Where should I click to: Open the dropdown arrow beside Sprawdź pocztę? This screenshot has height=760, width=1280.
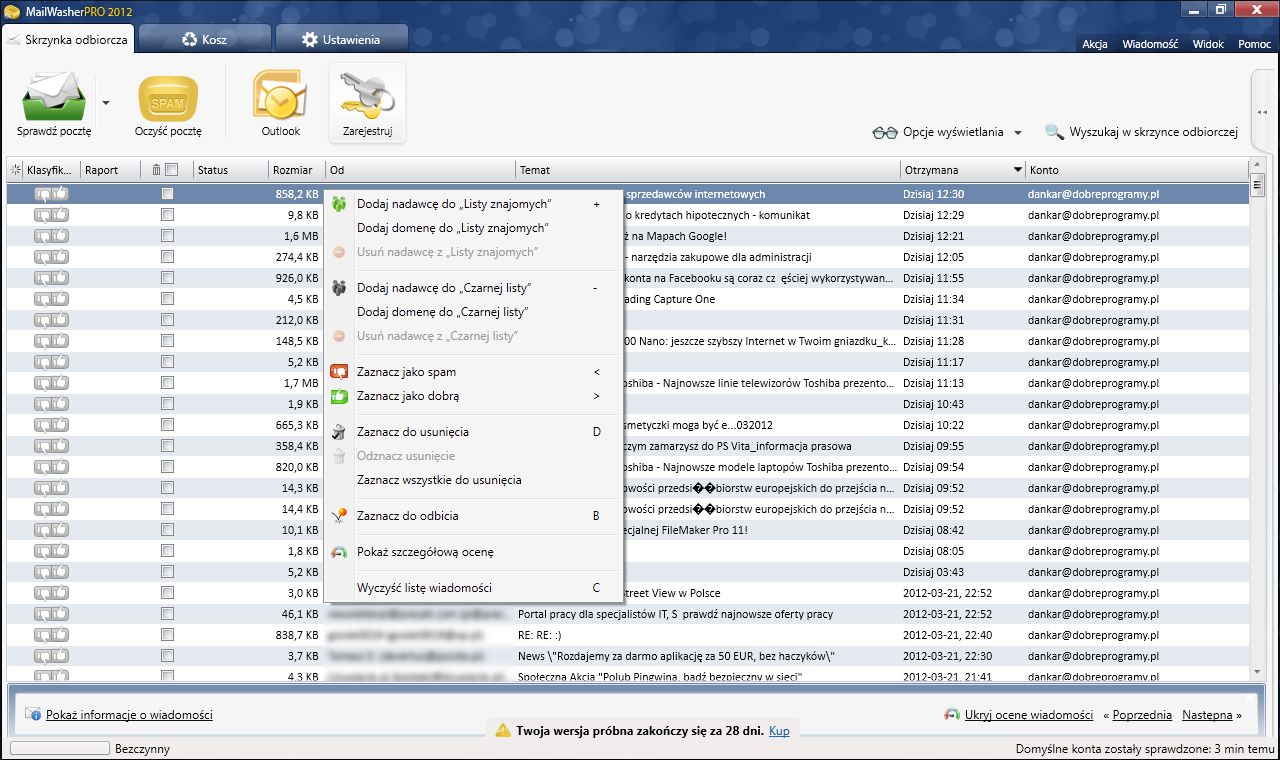click(x=106, y=103)
